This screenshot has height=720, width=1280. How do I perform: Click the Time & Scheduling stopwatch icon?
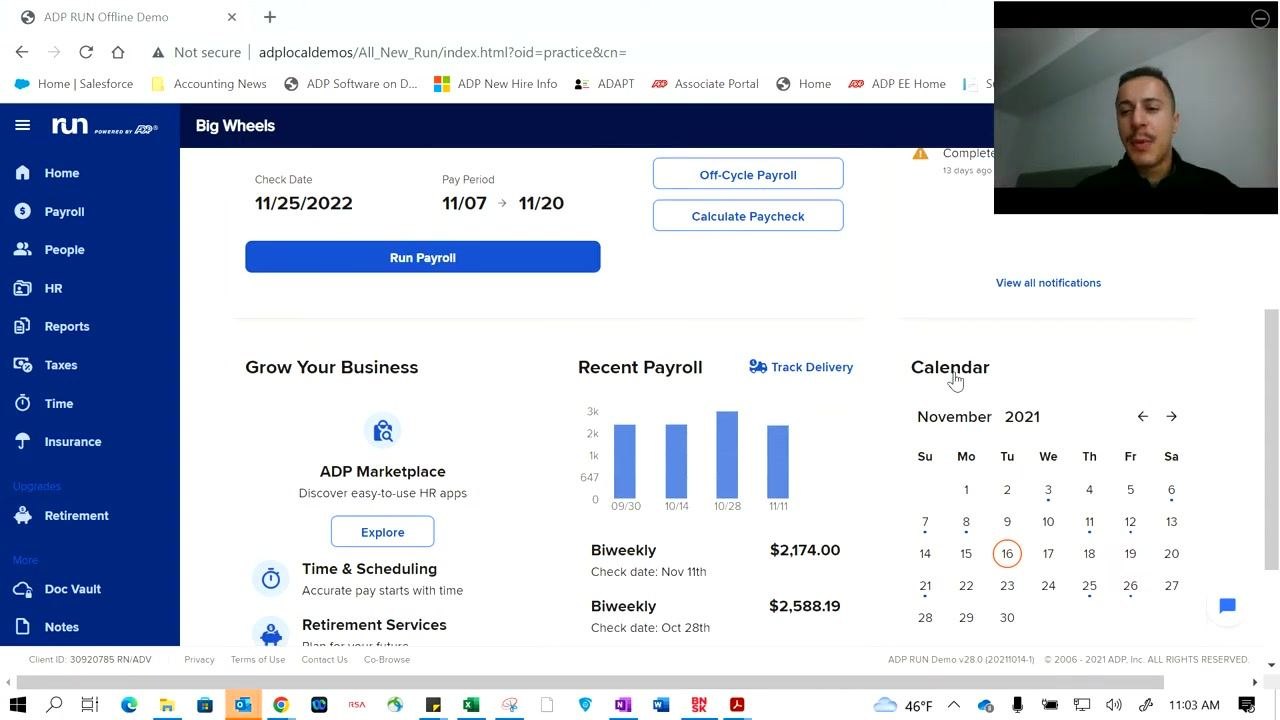click(x=271, y=579)
